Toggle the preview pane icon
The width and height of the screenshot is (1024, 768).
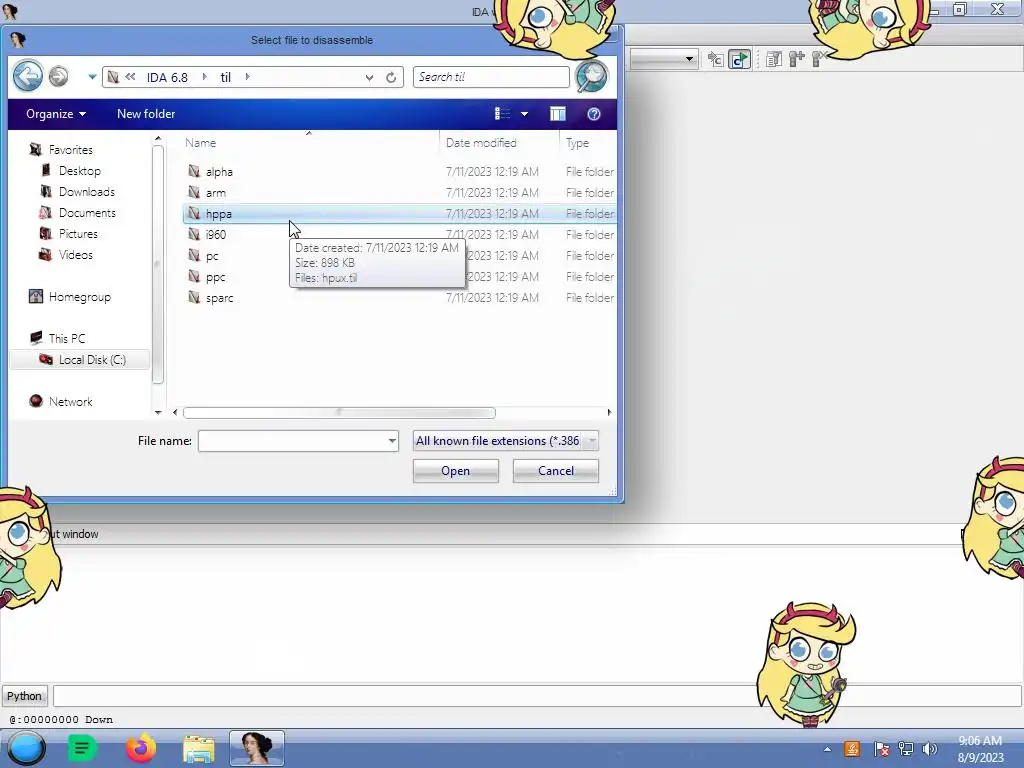click(558, 114)
